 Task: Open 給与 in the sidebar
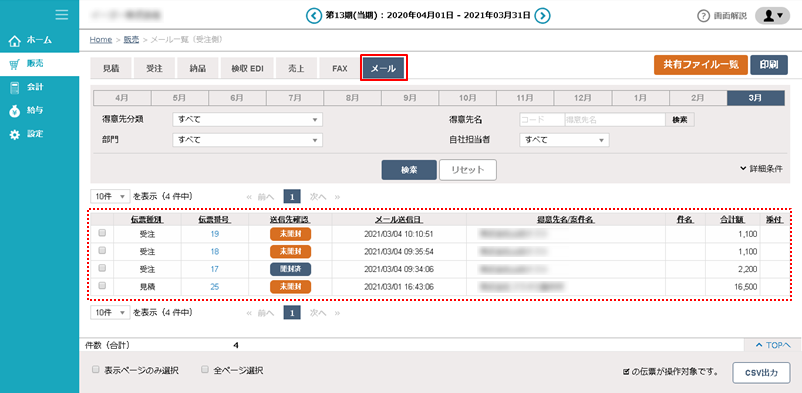39,111
